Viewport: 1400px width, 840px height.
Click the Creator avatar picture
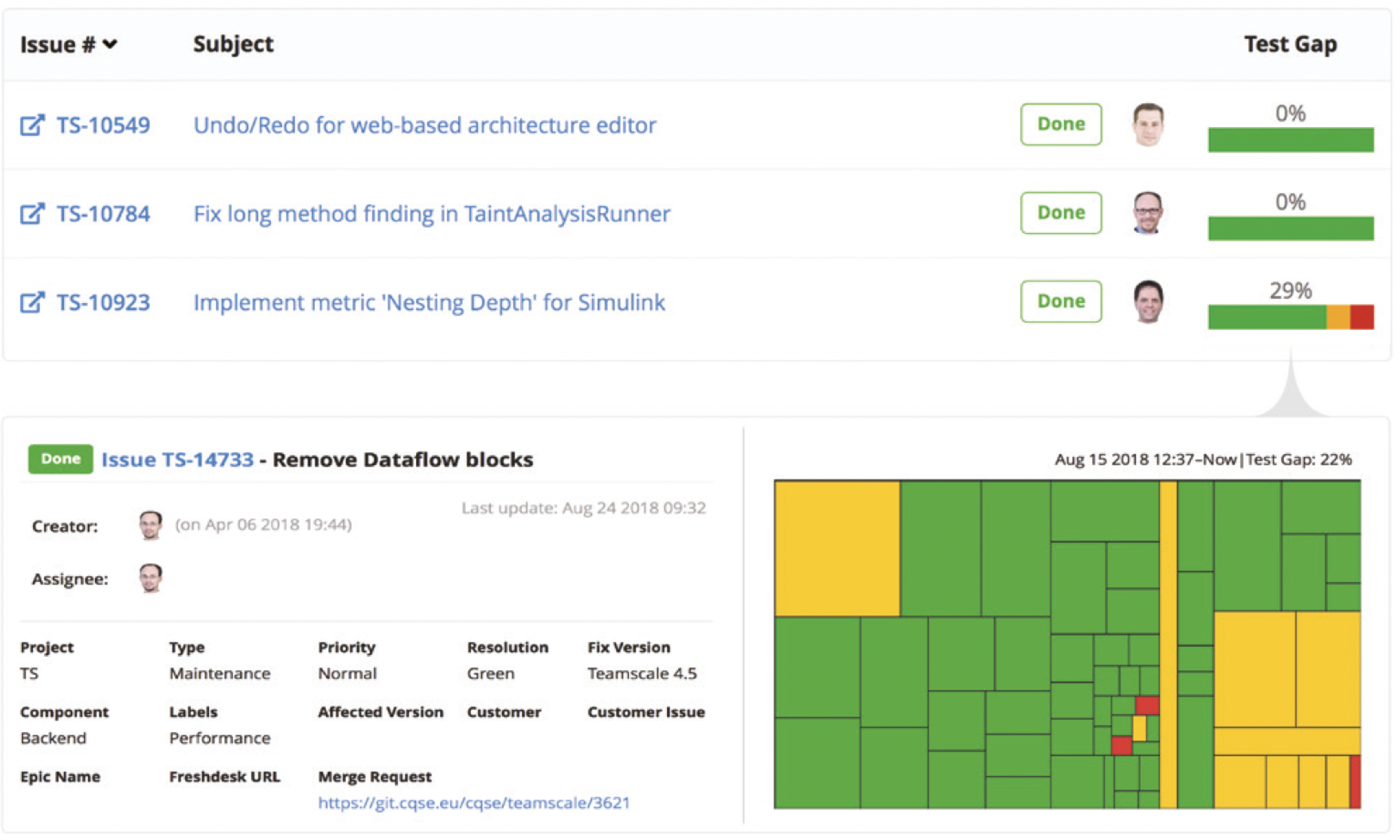tap(150, 525)
